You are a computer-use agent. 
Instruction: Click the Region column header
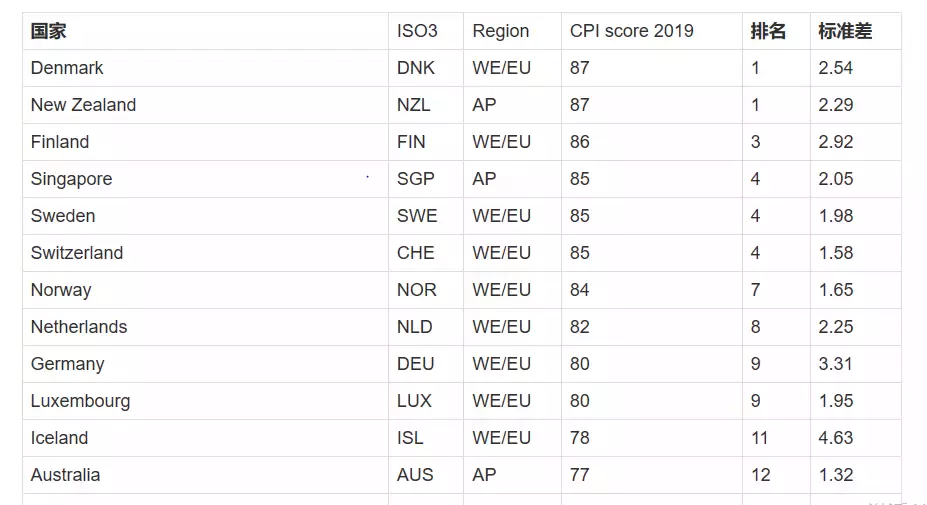tap(501, 31)
